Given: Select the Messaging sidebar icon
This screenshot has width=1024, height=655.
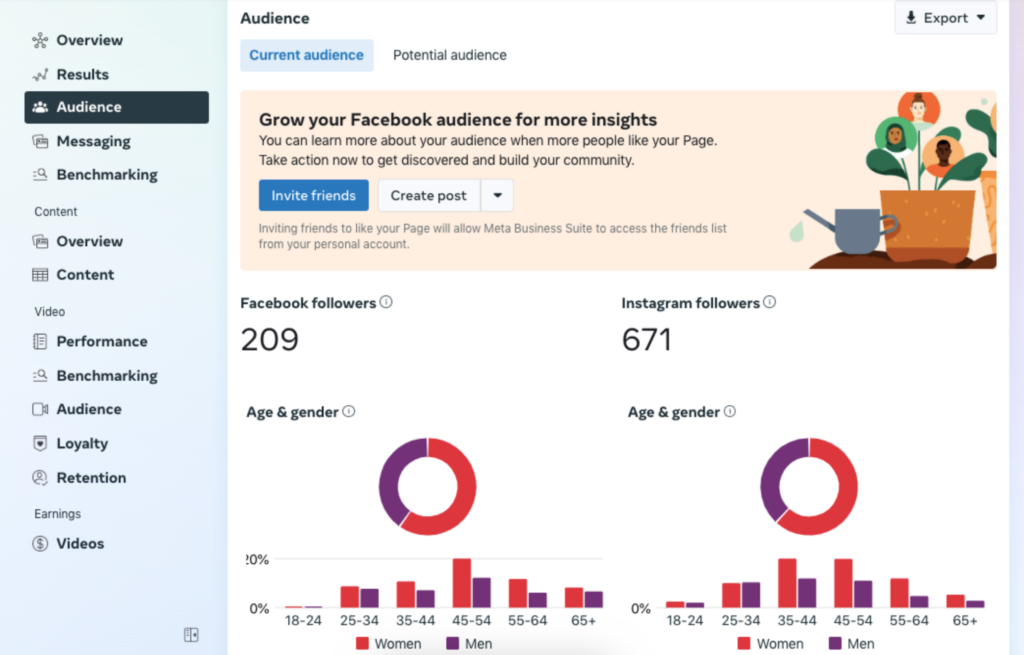Looking at the screenshot, I should coord(39,141).
